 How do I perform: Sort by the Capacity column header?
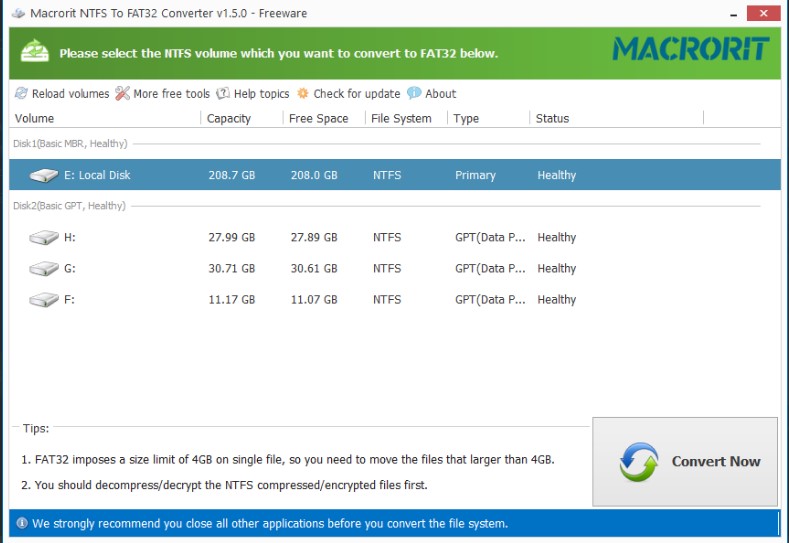(x=229, y=118)
